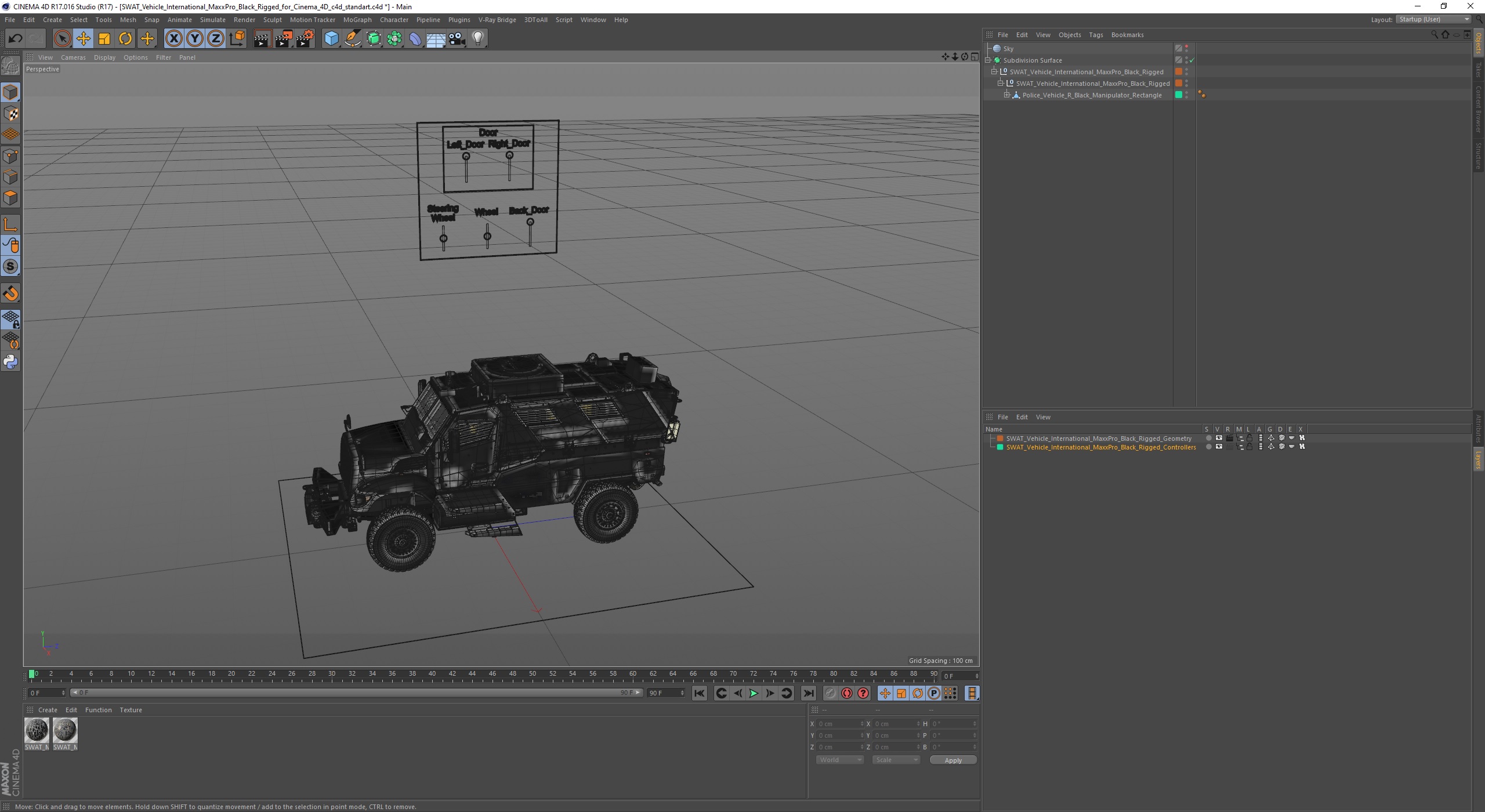Click the orange Geometry layer color swatch

(x=1000, y=438)
